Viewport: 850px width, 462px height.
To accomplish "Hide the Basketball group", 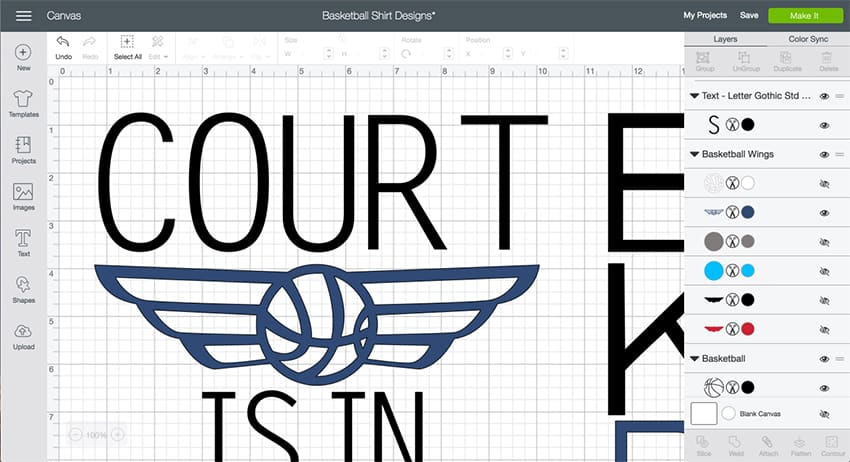I will pyautogui.click(x=824, y=359).
